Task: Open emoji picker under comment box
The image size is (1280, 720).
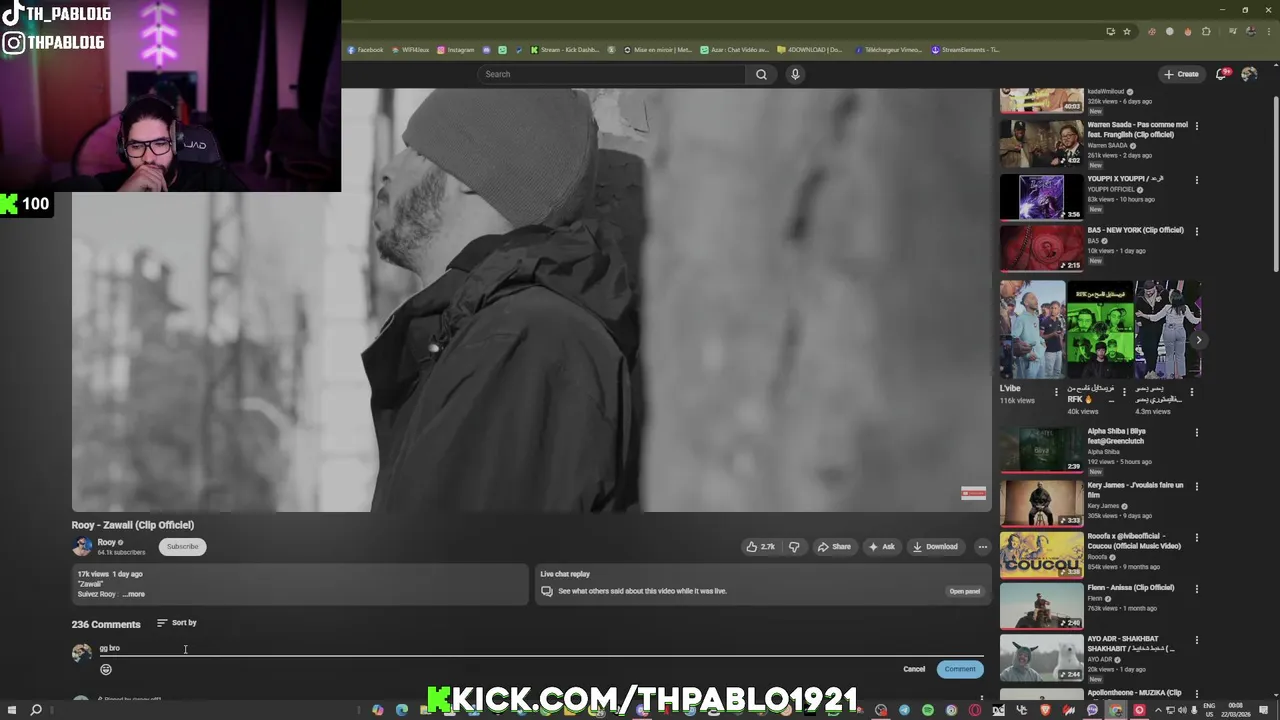Action: tap(106, 669)
